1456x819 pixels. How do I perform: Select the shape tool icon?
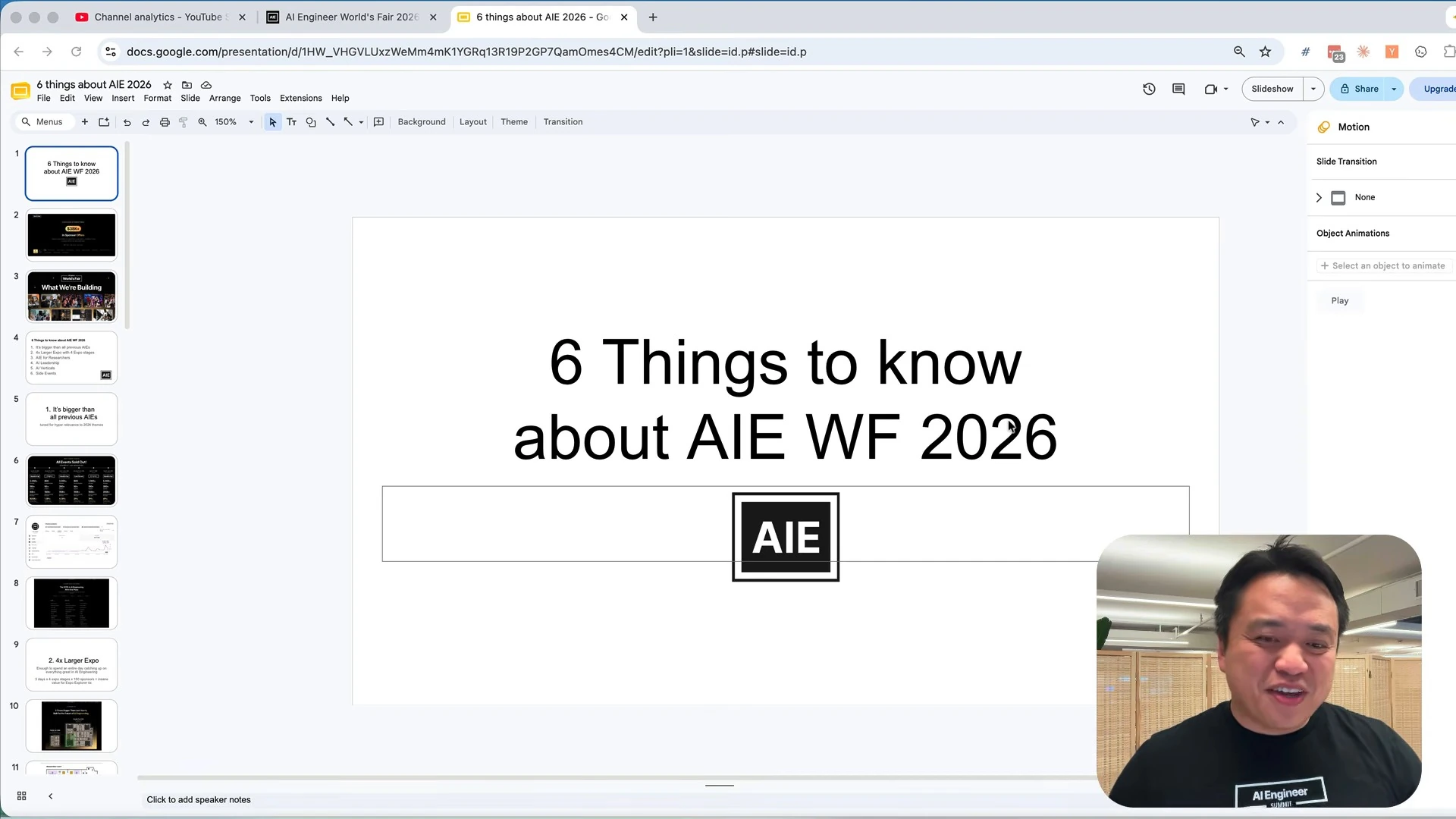point(311,122)
